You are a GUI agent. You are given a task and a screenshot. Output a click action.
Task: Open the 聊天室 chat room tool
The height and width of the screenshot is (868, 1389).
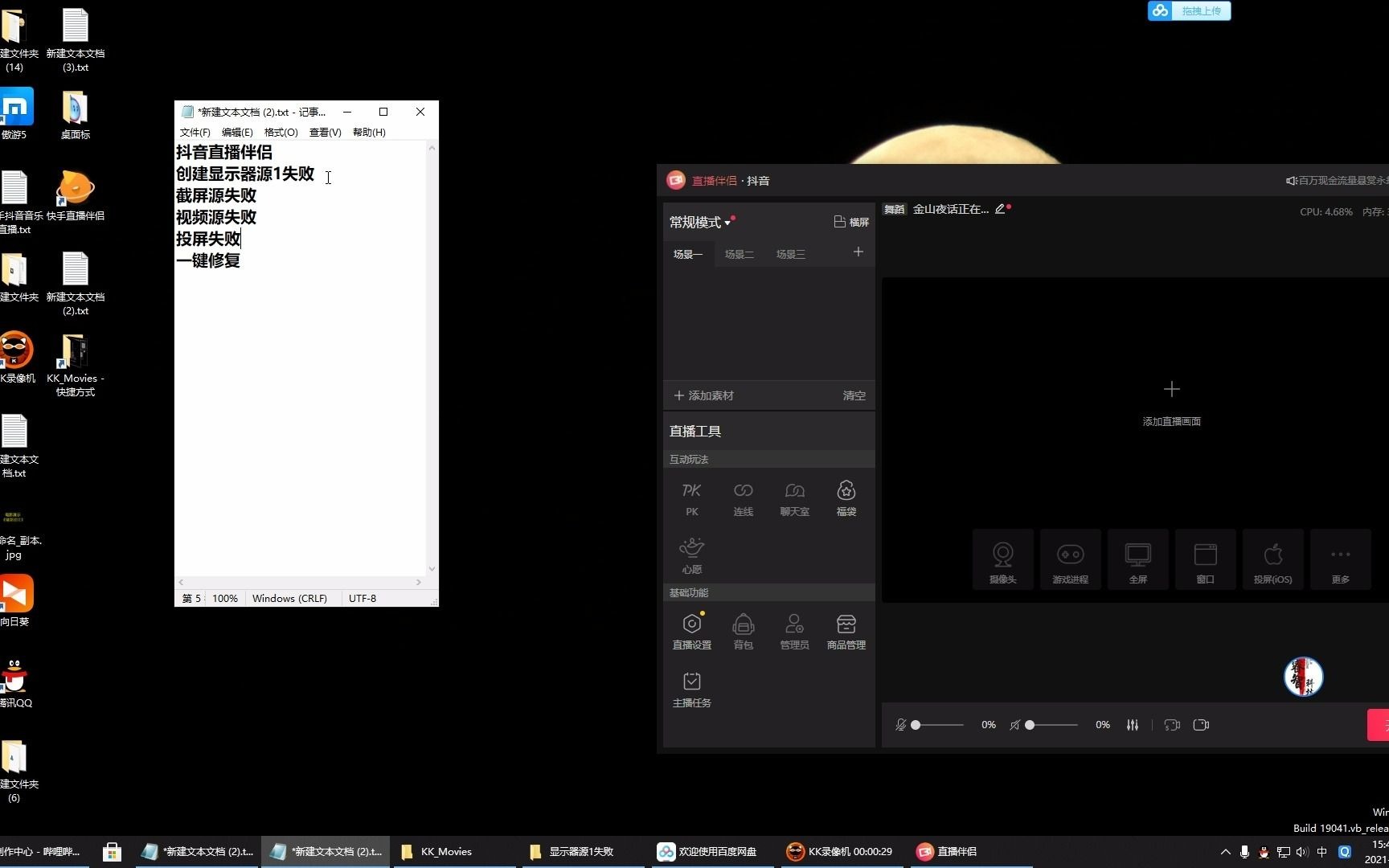(794, 498)
